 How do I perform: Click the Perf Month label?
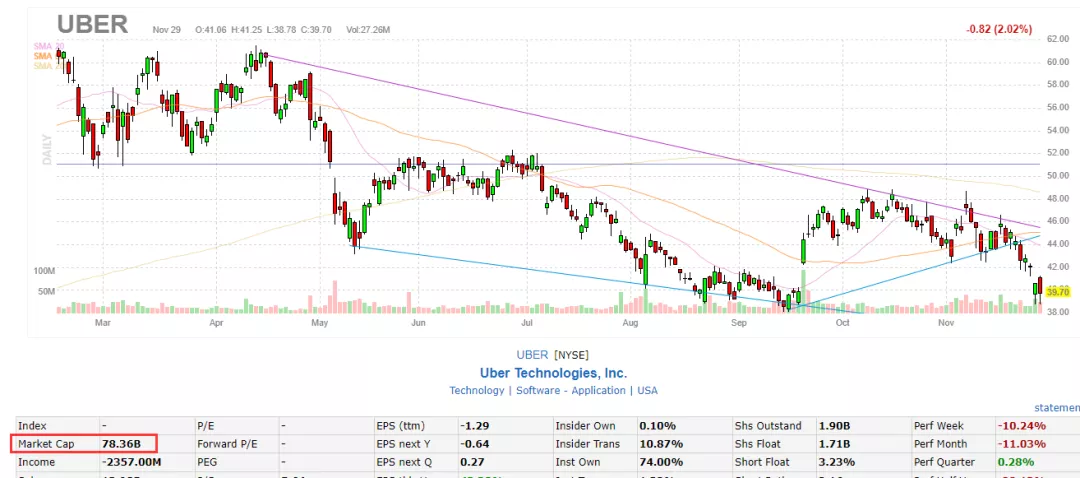[940, 444]
